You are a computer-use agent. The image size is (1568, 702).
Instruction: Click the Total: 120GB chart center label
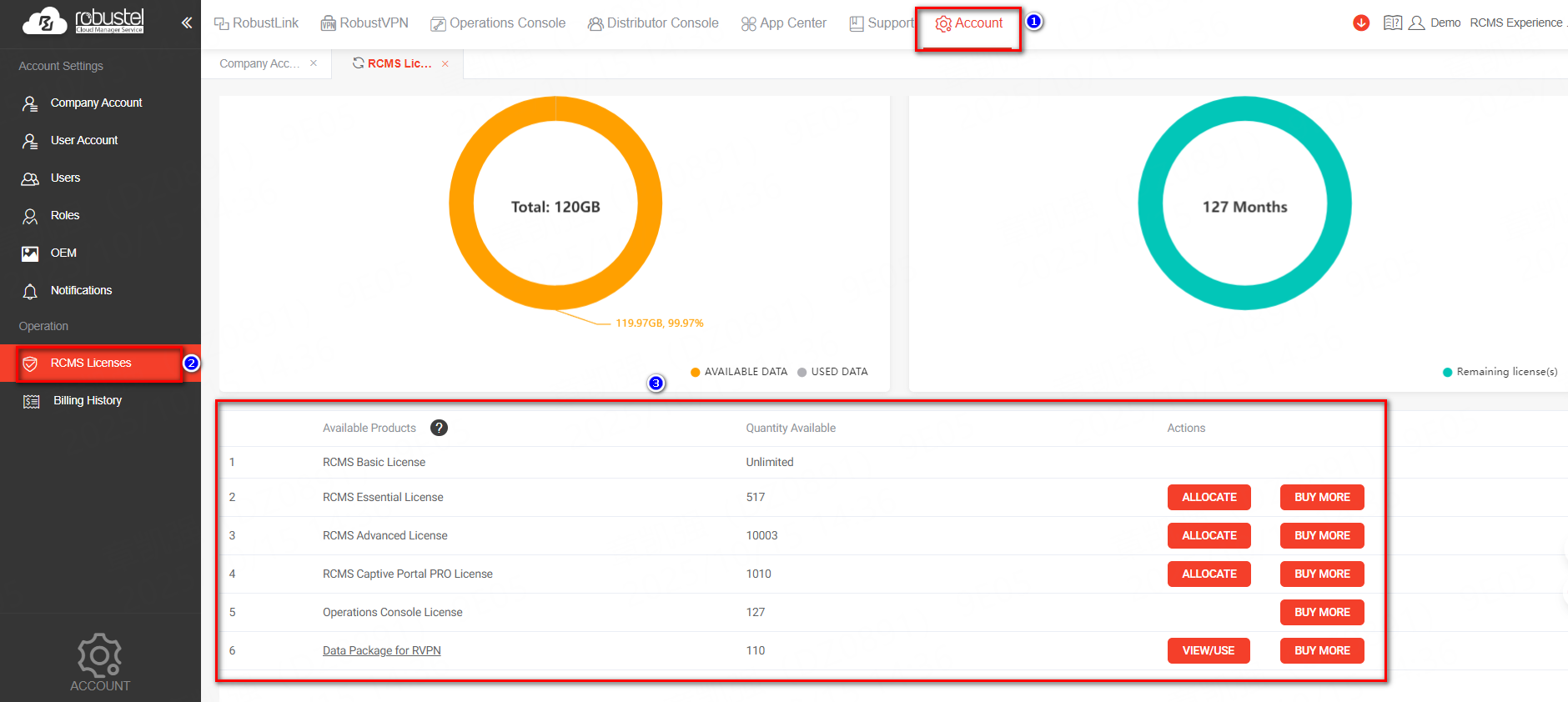pyautogui.click(x=555, y=207)
